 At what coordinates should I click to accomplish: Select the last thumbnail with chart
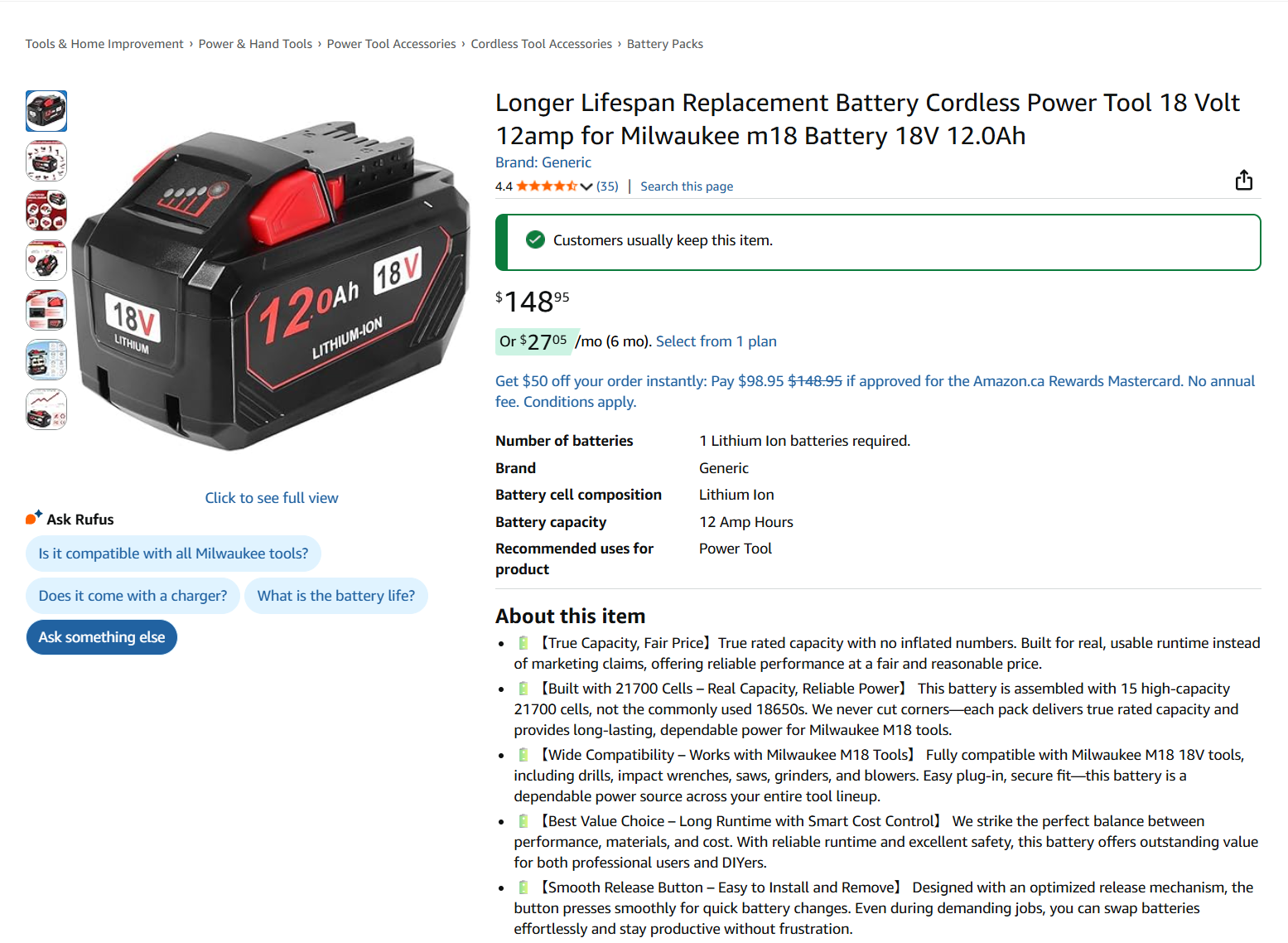[46, 409]
